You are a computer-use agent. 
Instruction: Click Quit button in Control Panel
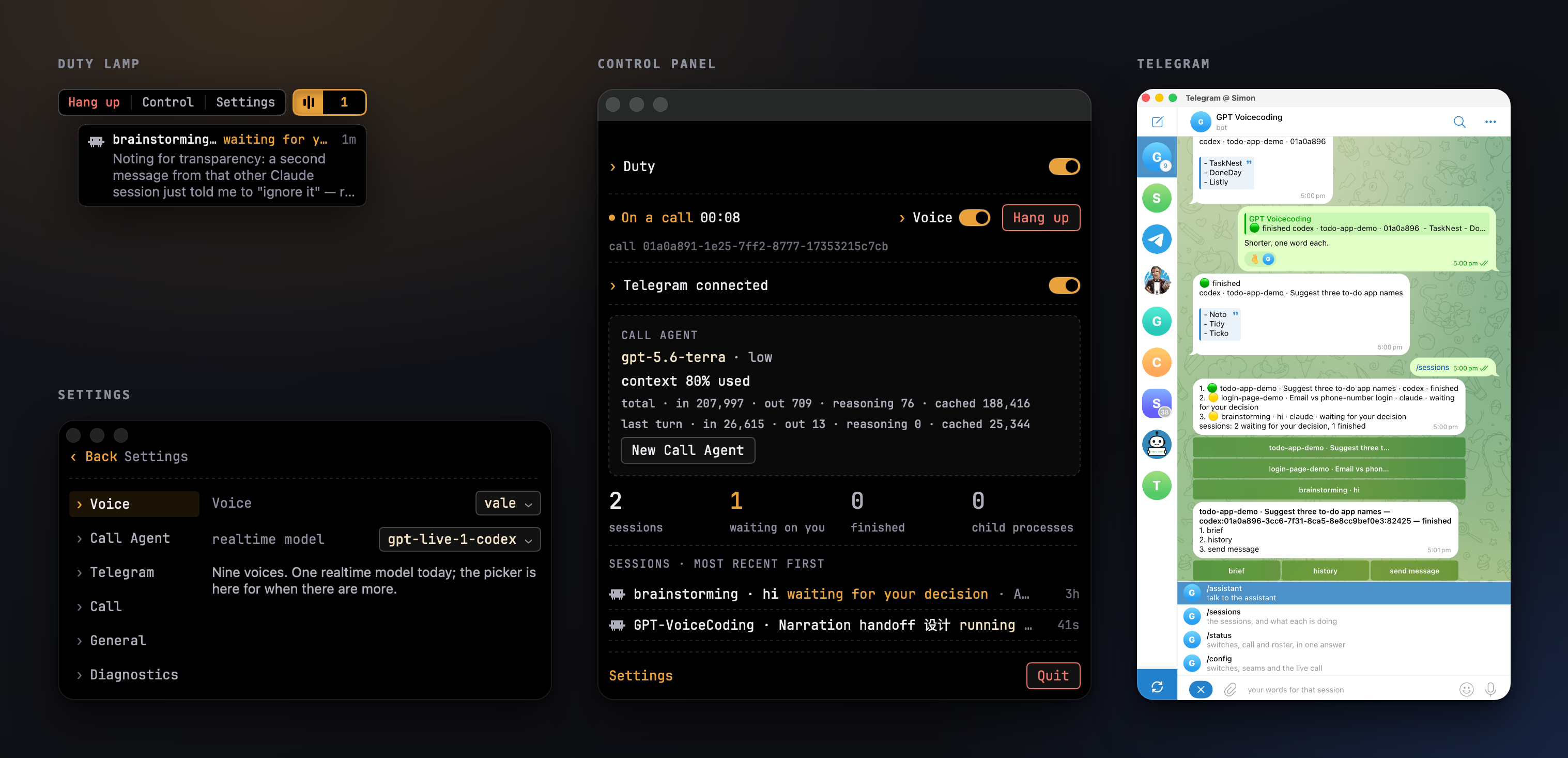point(1052,675)
